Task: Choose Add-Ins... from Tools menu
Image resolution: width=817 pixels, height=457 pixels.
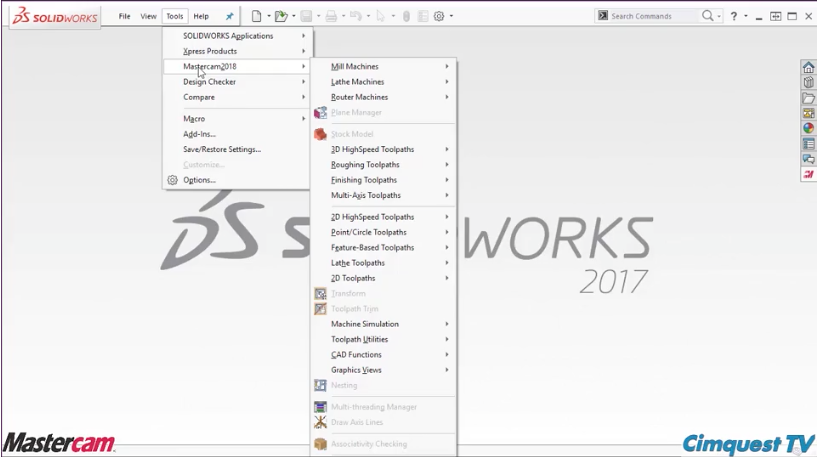Action: tap(238, 134)
